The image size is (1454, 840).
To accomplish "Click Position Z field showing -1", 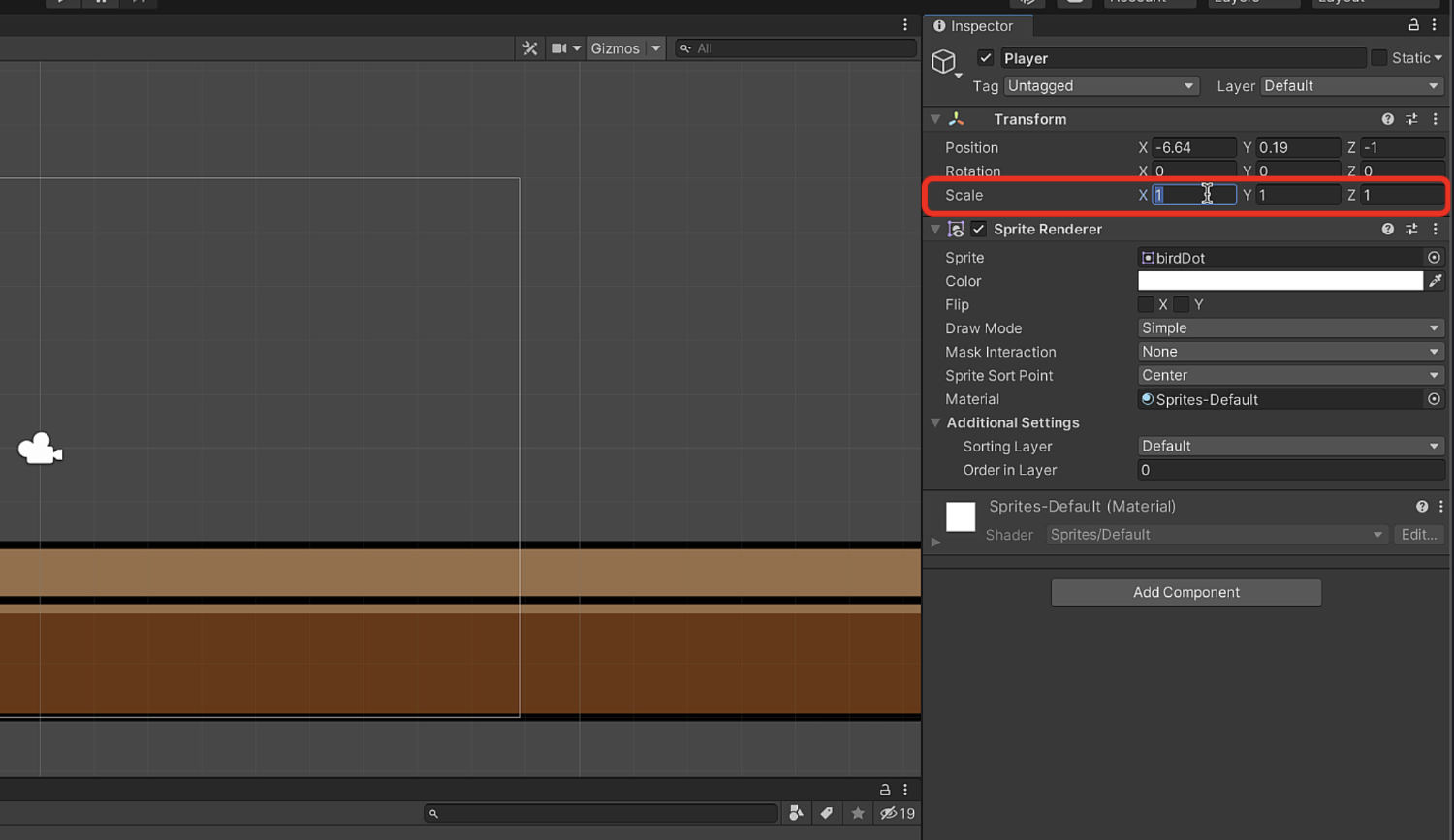I will point(1403,147).
